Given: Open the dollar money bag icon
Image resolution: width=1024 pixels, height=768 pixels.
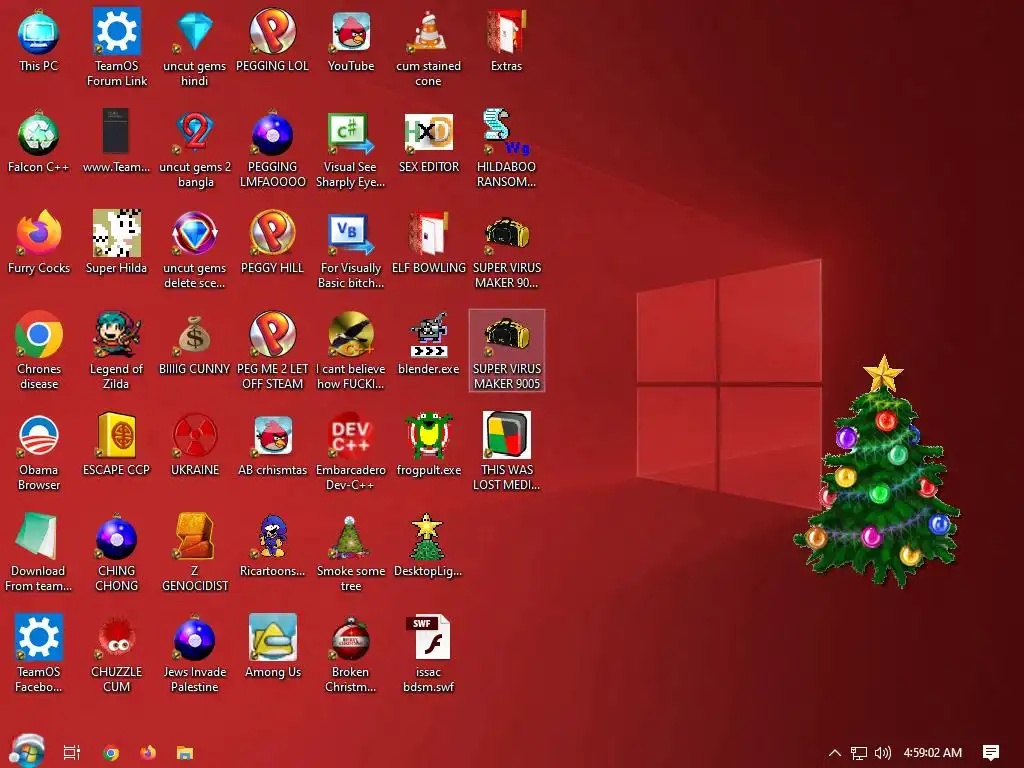Looking at the screenshot, I should (x=195, y=344).
